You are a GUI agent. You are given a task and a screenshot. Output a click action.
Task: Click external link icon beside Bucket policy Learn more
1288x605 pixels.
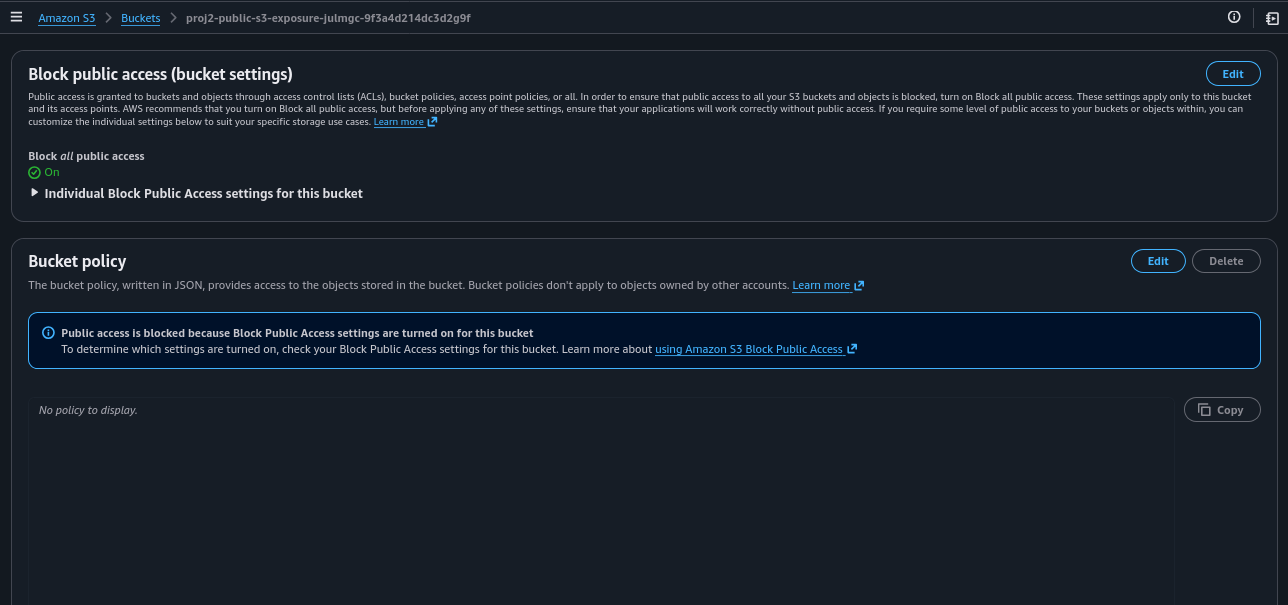click(859, 286)
